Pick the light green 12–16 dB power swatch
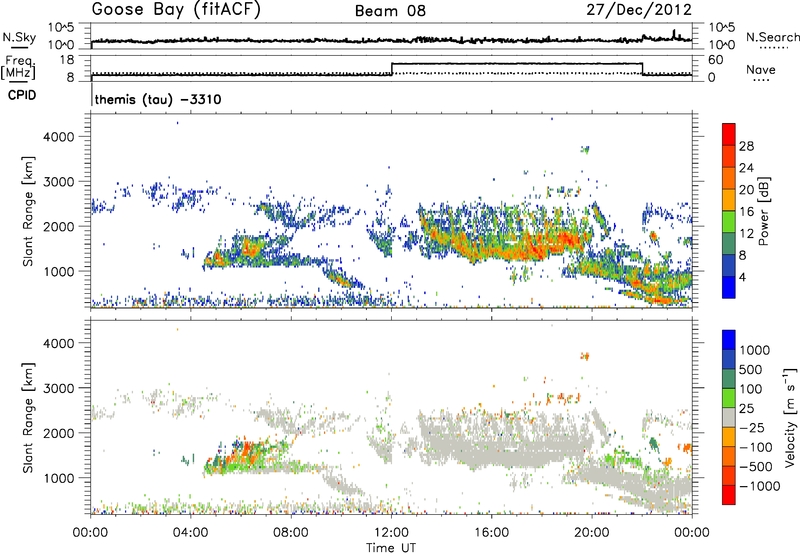The height and width of the screenshot is (554, 800). point(729,222)
